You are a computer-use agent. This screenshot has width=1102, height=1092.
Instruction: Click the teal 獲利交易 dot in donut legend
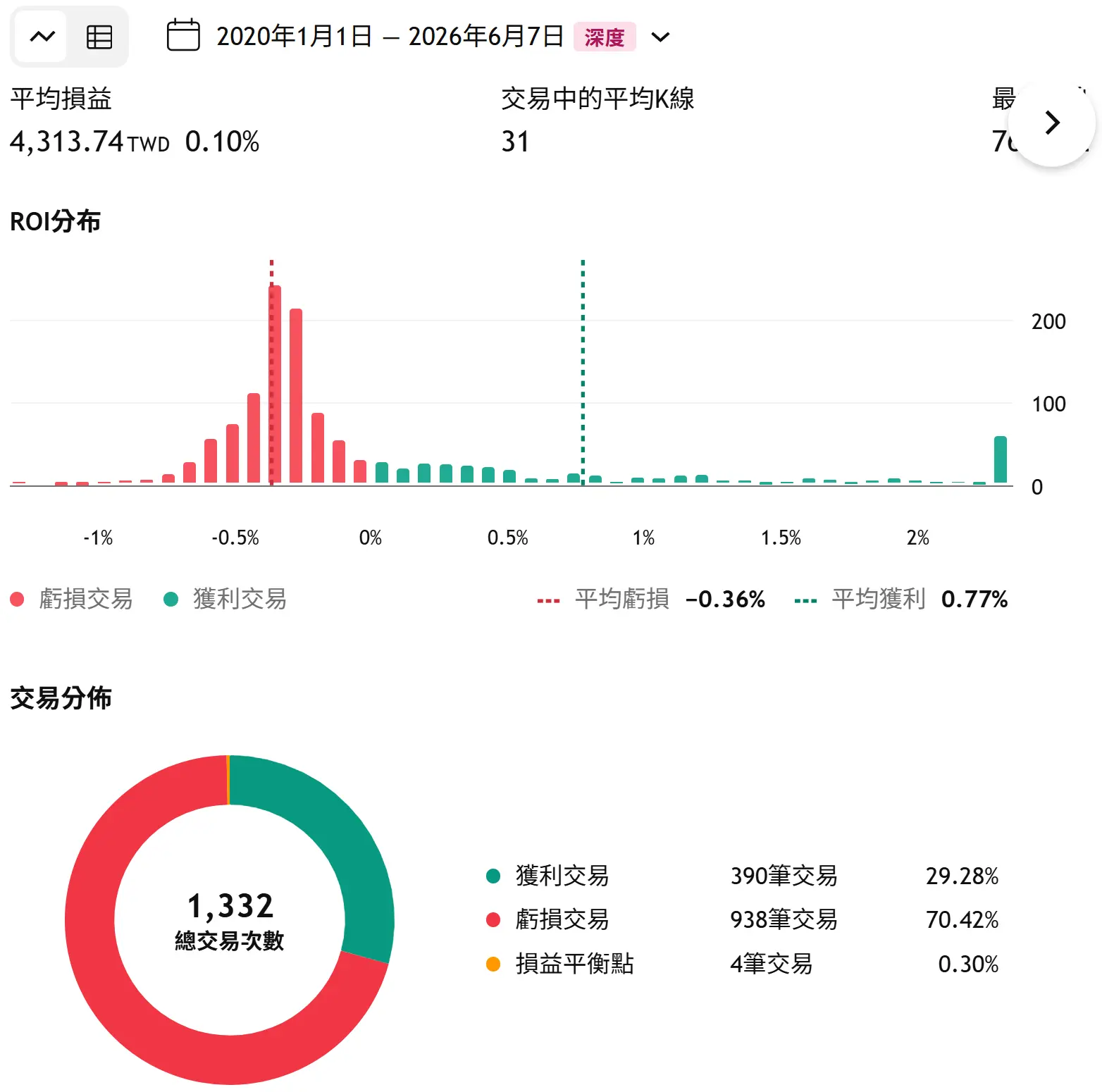click(493, 876)
